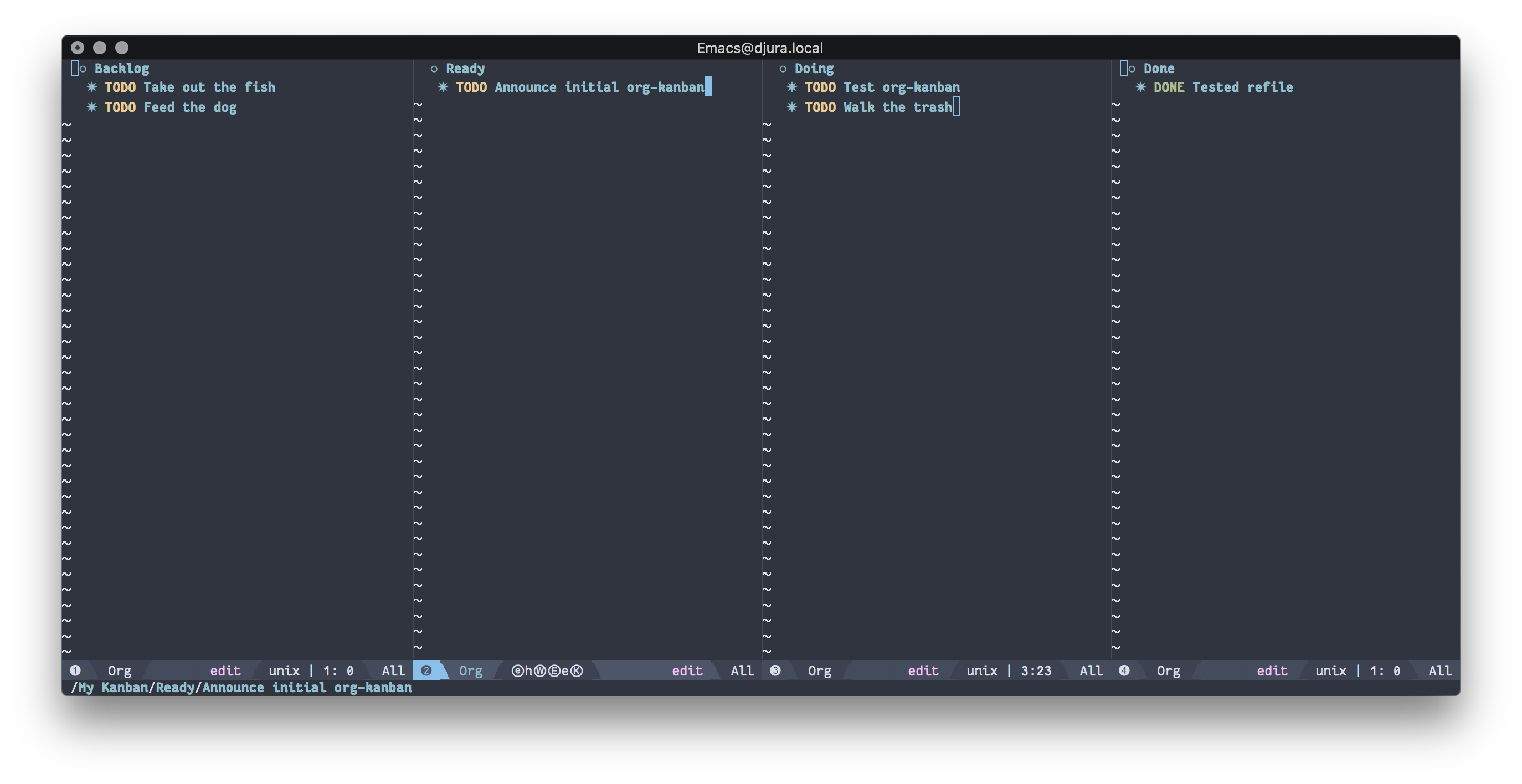
Task: Click Org major mode in first window's modeline
Action: [x=119, y=670]
